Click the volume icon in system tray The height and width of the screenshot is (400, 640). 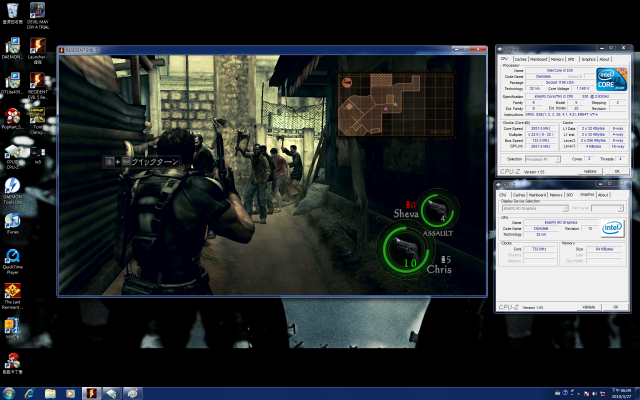(x=595, y=393)
